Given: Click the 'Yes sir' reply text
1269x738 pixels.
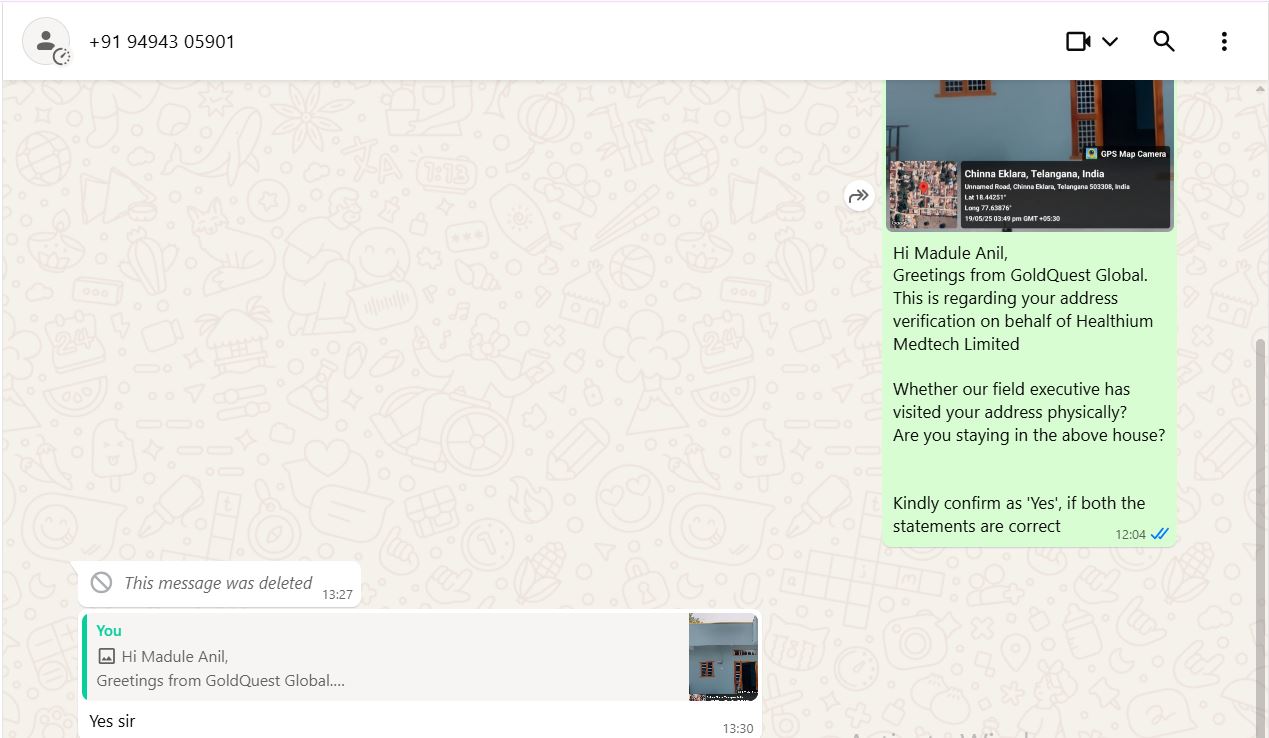Looking at the screenshot, I should point(112,721).
